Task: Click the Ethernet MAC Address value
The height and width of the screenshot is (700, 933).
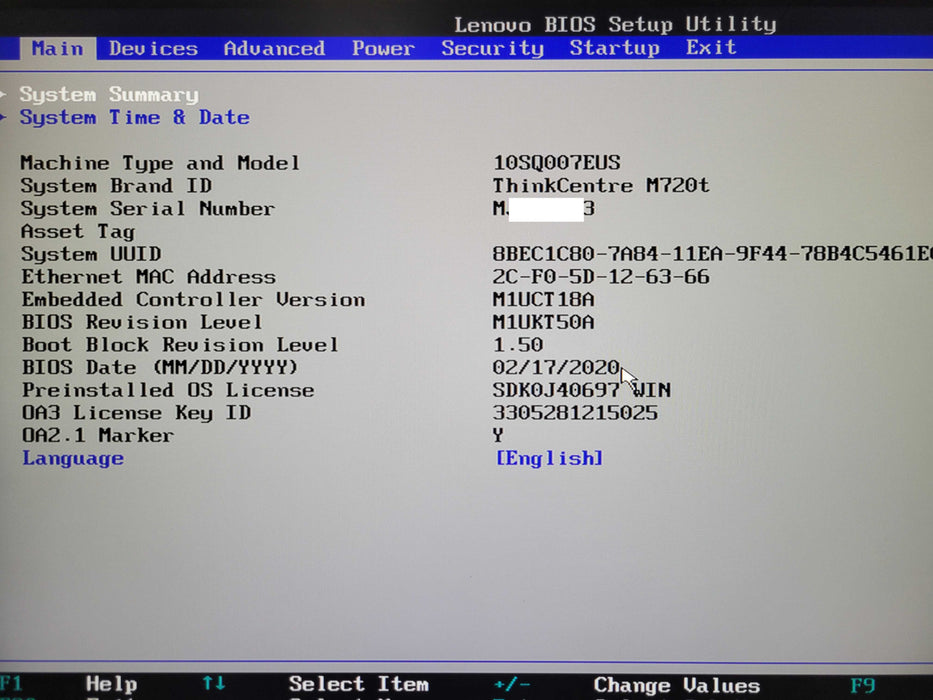Action: pos(601,277)
